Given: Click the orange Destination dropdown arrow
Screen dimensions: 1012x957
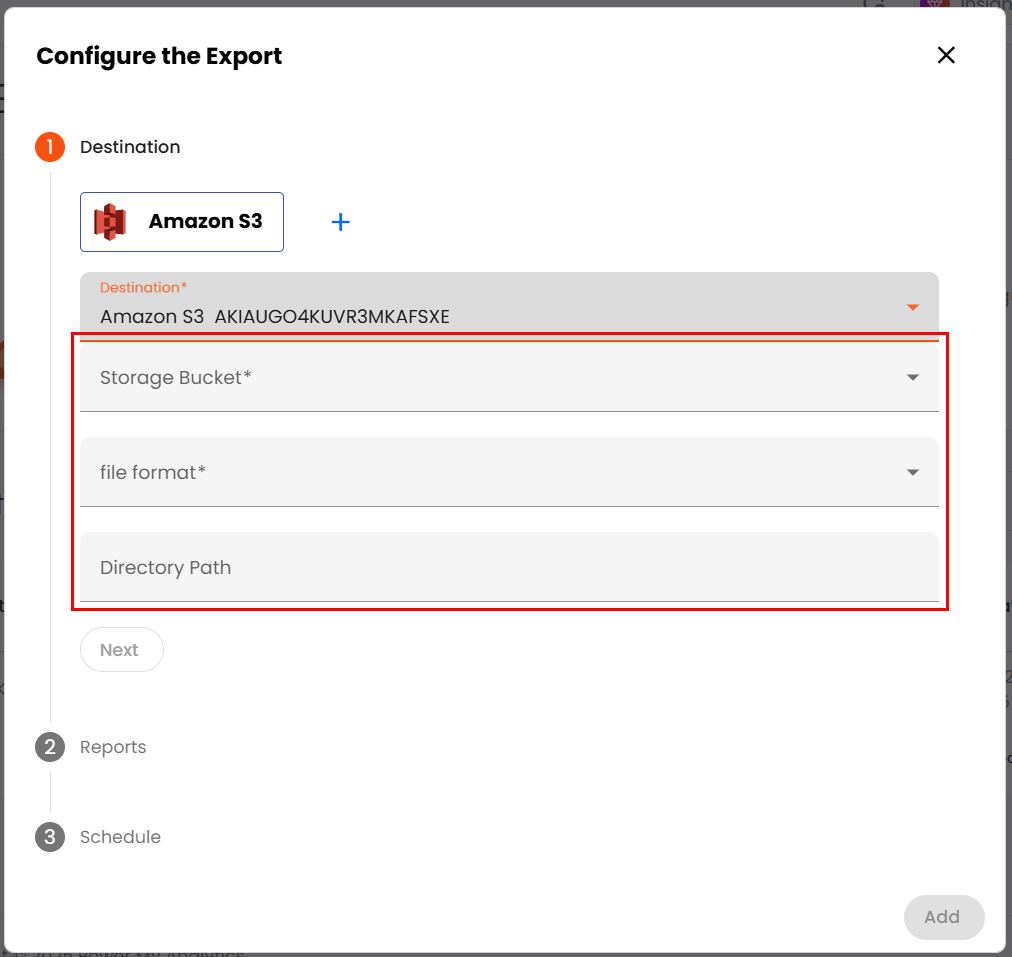Looking at the screenshot, I should click(x=912, y=307).
